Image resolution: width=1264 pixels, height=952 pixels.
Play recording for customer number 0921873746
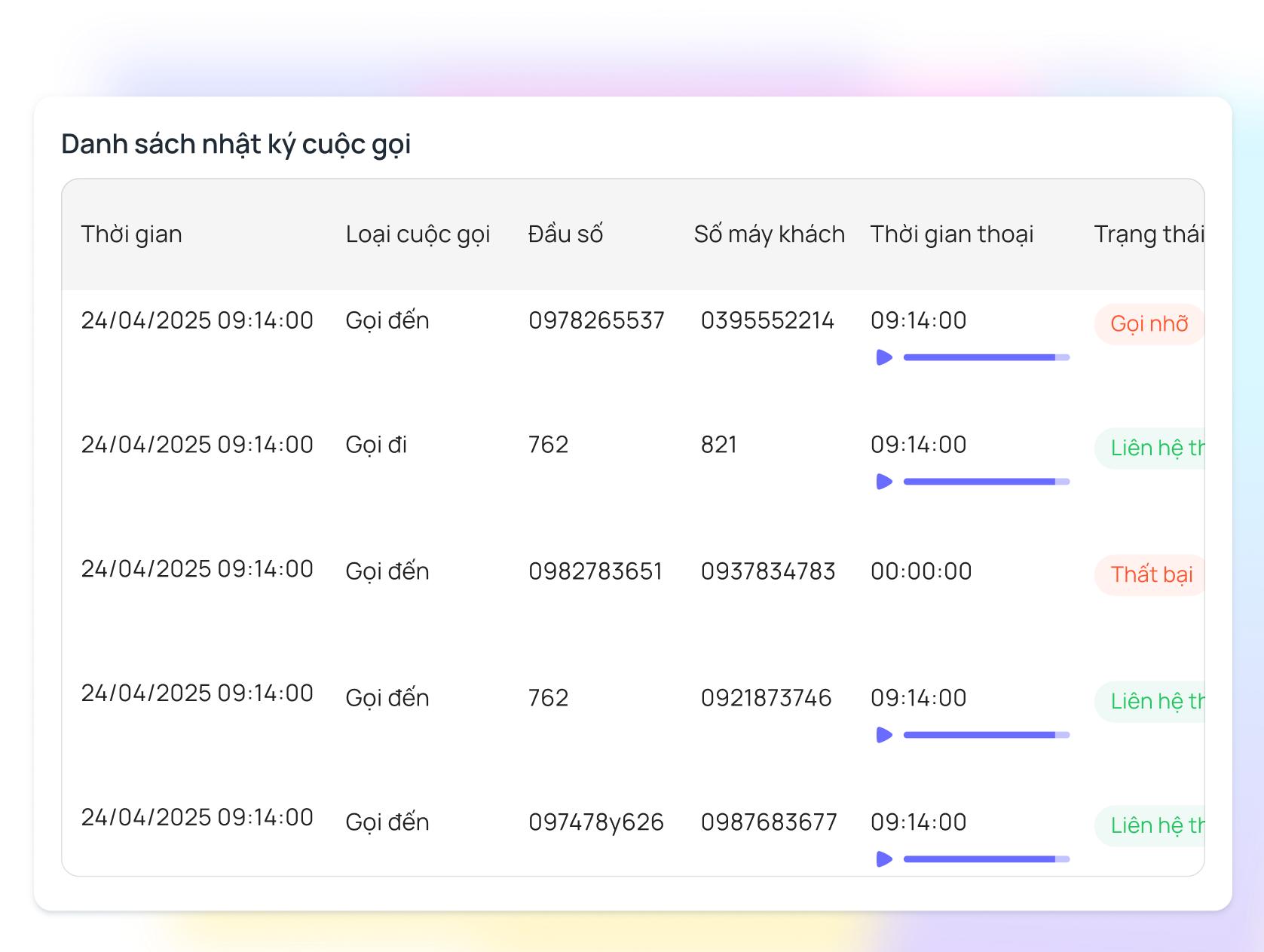pos(884,735)
